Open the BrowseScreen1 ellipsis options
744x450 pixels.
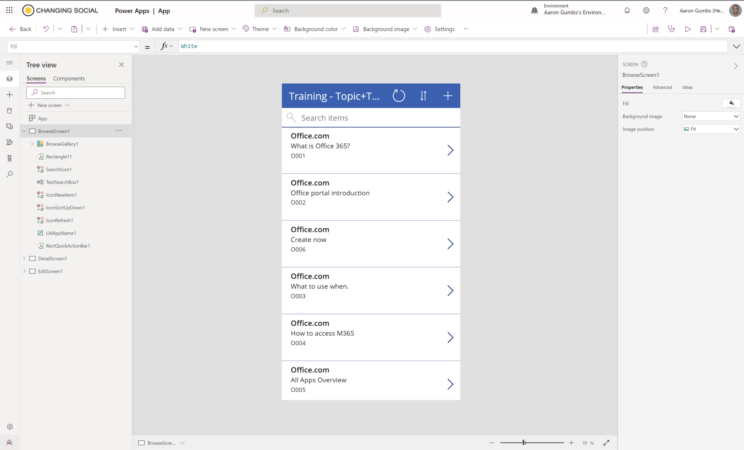tap(119, 131)
